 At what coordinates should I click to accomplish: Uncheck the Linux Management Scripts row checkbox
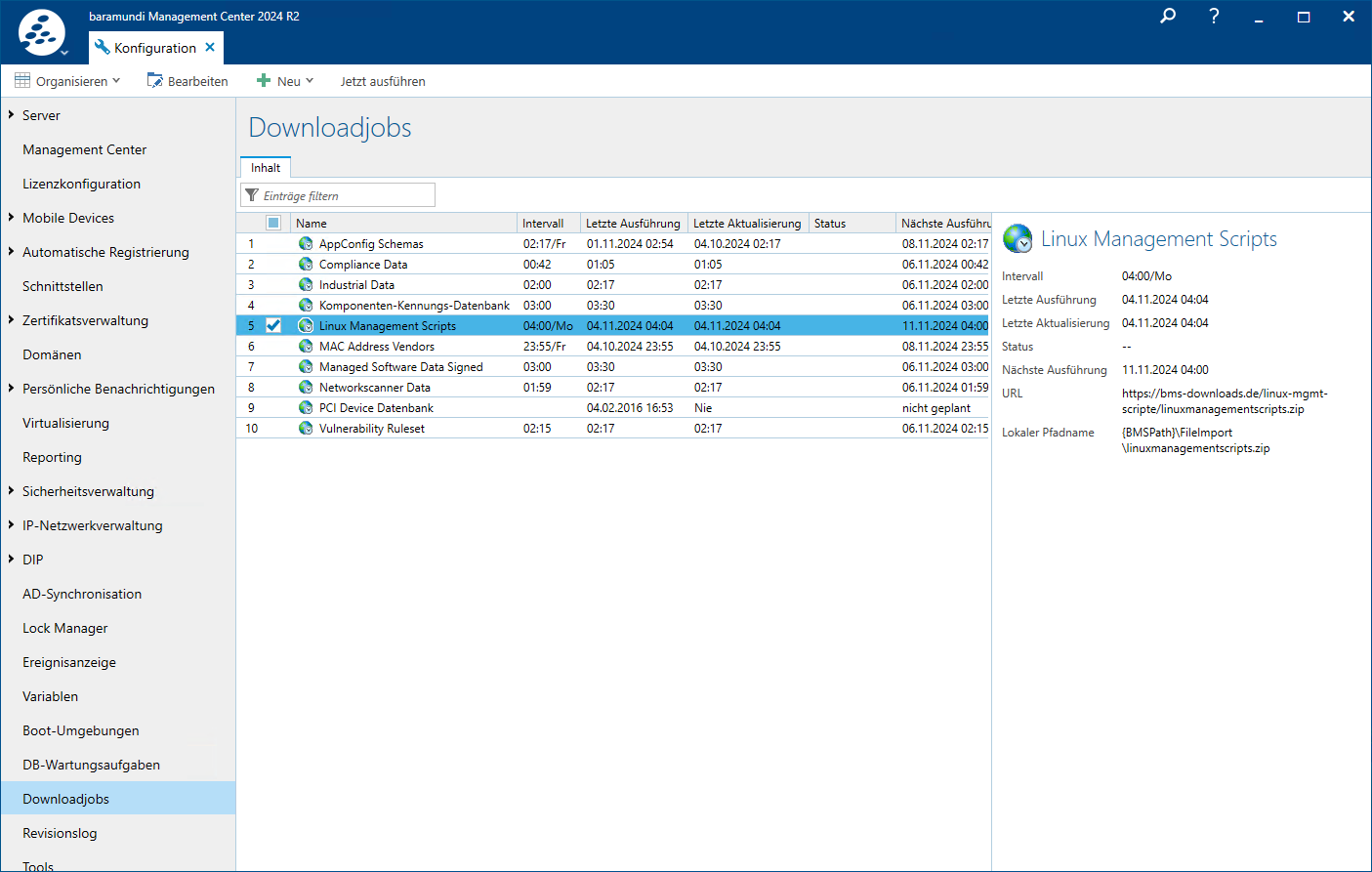click(x=273, y=326)
